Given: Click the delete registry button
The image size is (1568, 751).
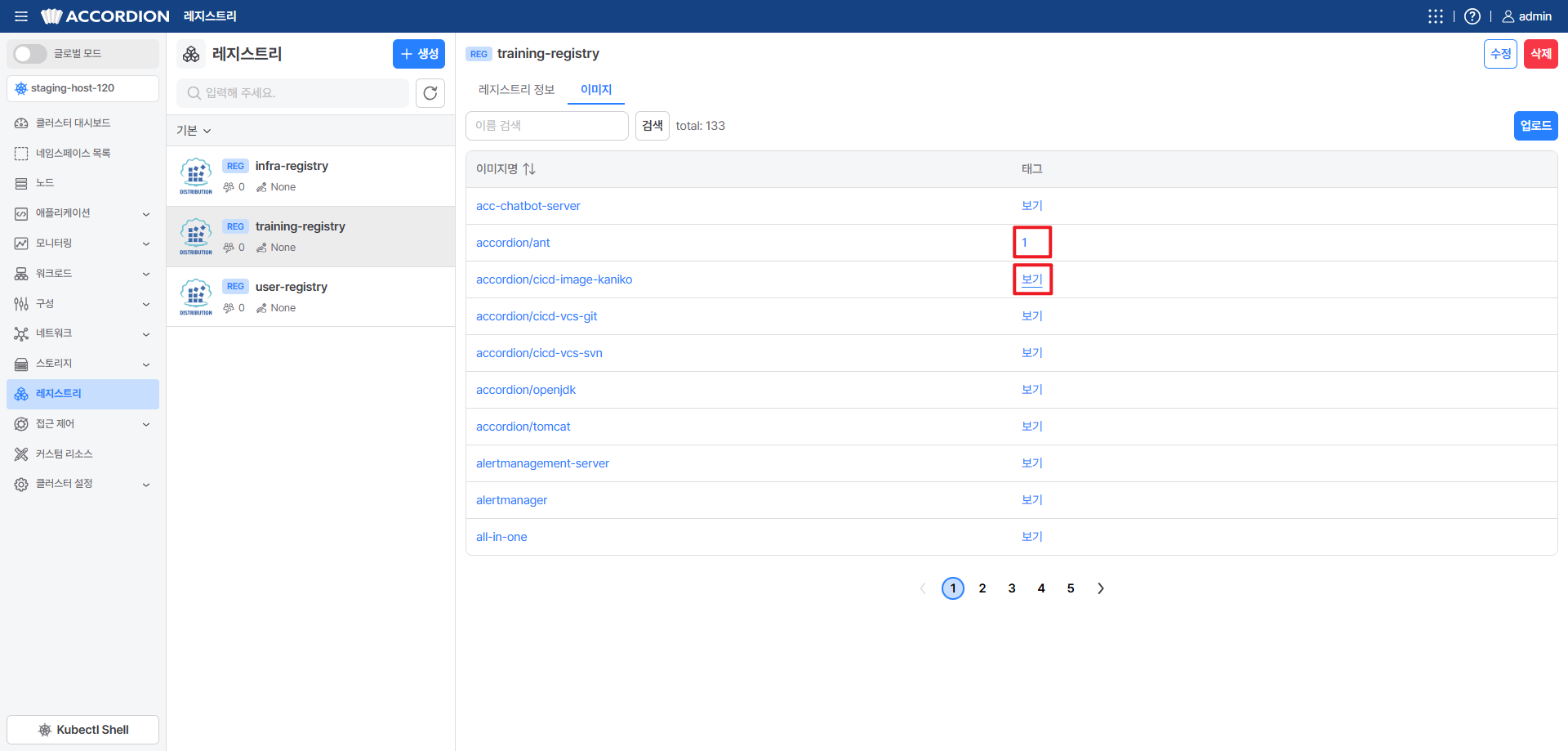Looking at the screenshot, I should click(x=1541, y=54).
